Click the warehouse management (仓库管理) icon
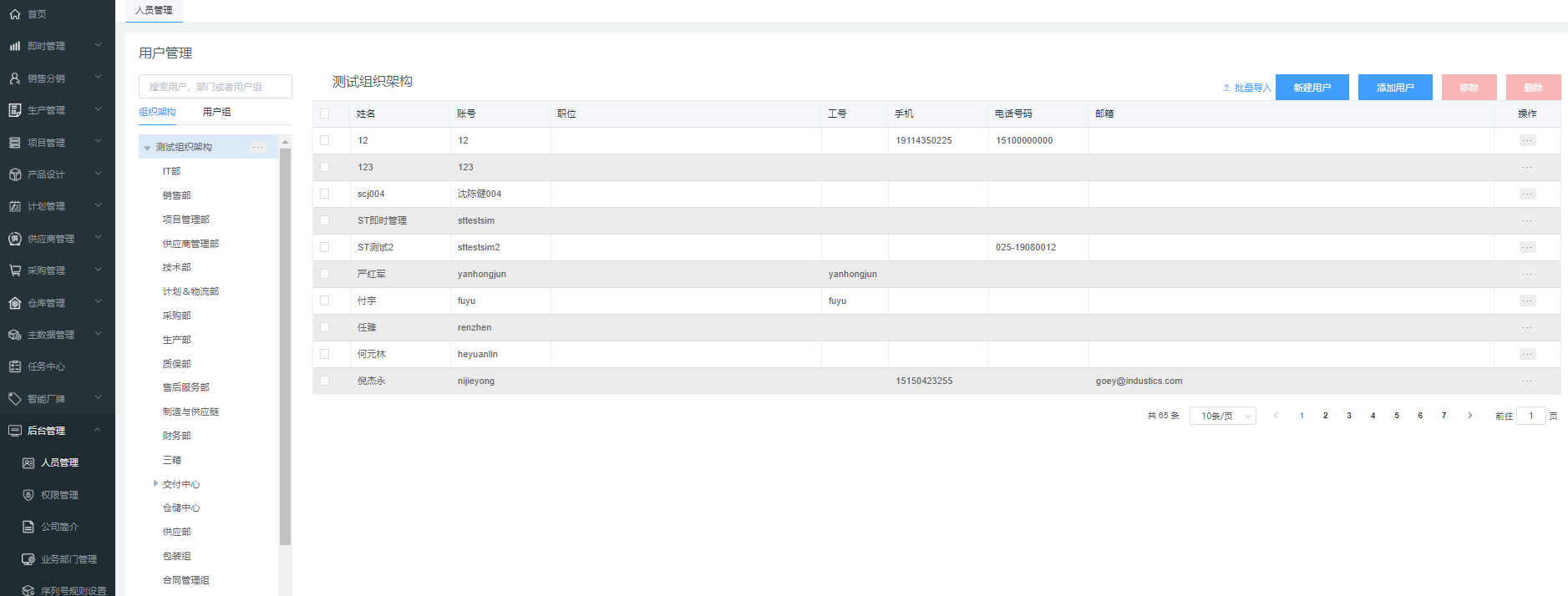1568x596 pixels. [x=15, y=303]
